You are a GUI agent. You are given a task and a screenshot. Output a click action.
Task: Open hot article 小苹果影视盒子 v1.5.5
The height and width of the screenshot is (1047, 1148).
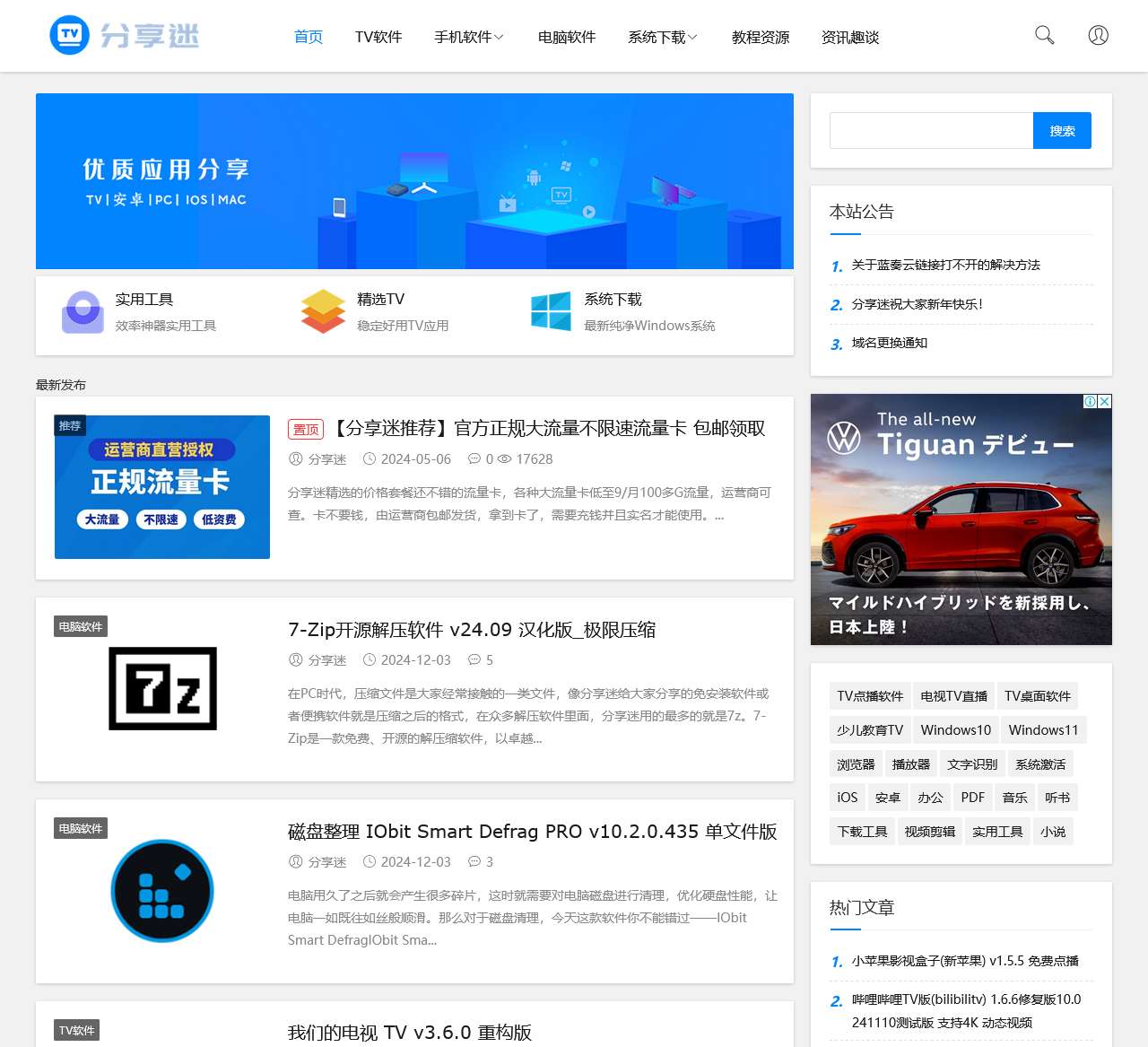pyautogui.click(x=965, y=961)
